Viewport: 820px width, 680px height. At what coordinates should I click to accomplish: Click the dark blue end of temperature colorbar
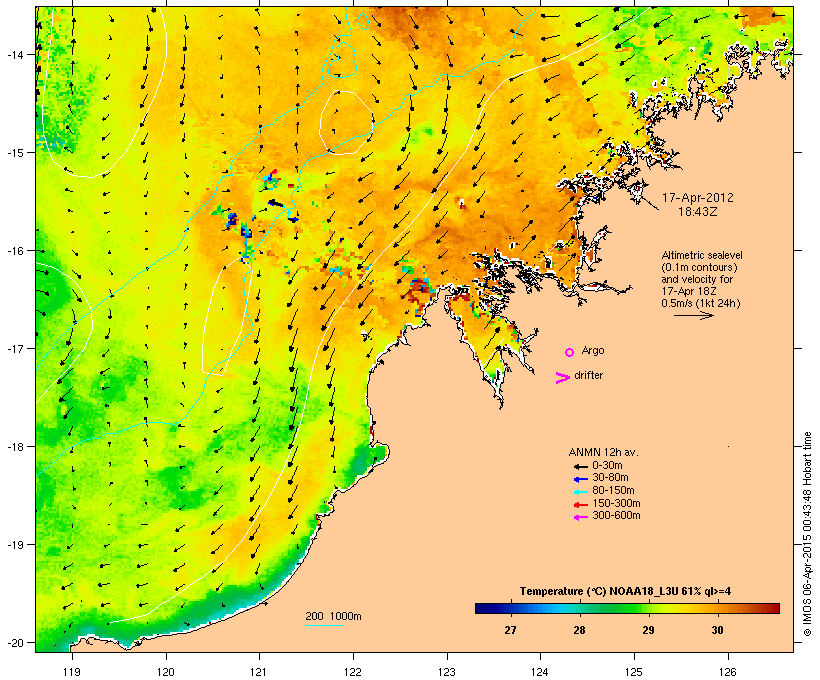[x=481, y=608]
